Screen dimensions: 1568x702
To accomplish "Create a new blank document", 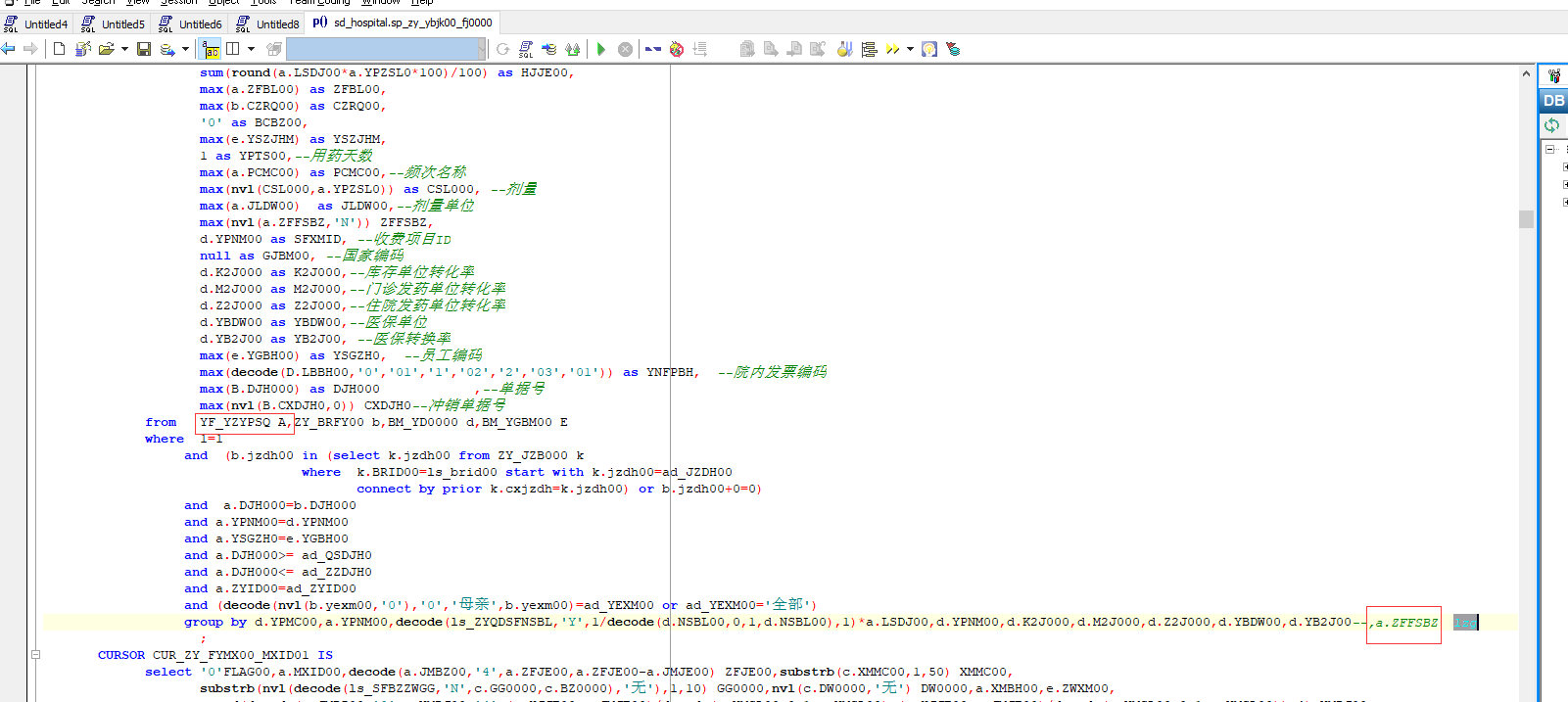I will 60,49.
